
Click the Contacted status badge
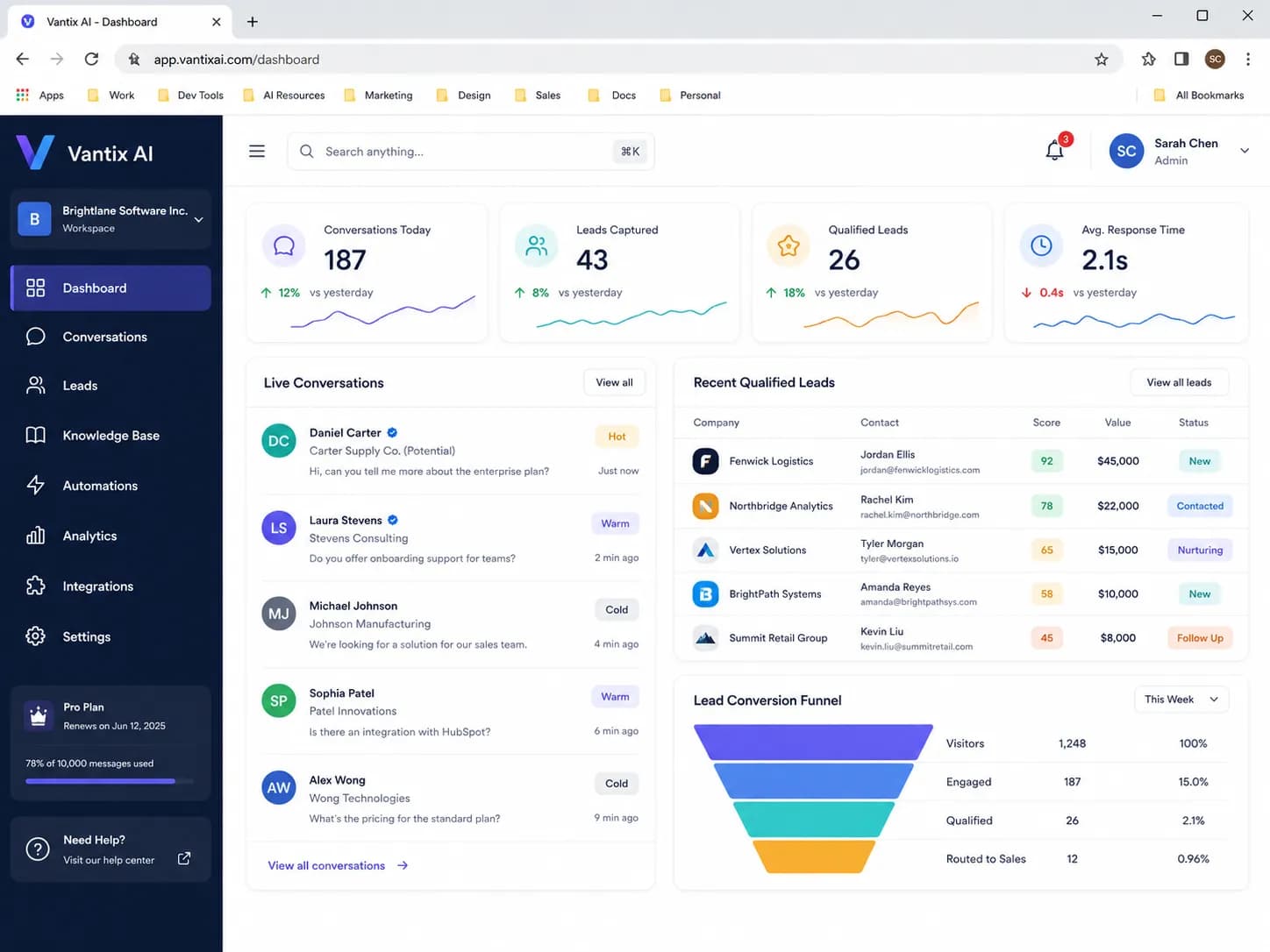tap(1199, 506)
